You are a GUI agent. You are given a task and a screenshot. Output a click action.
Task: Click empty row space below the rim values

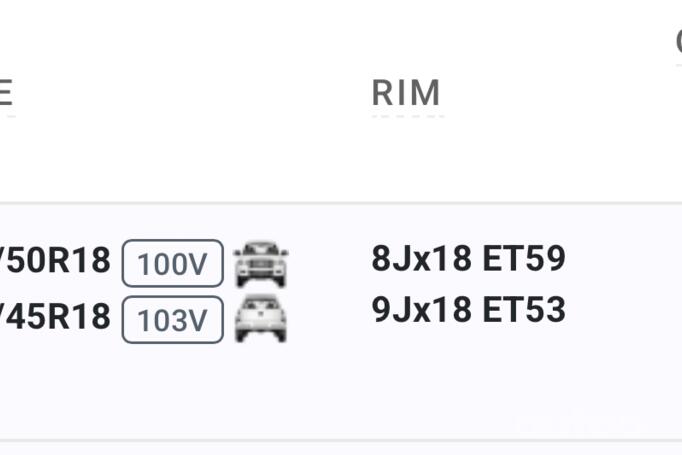click(468, 385)
